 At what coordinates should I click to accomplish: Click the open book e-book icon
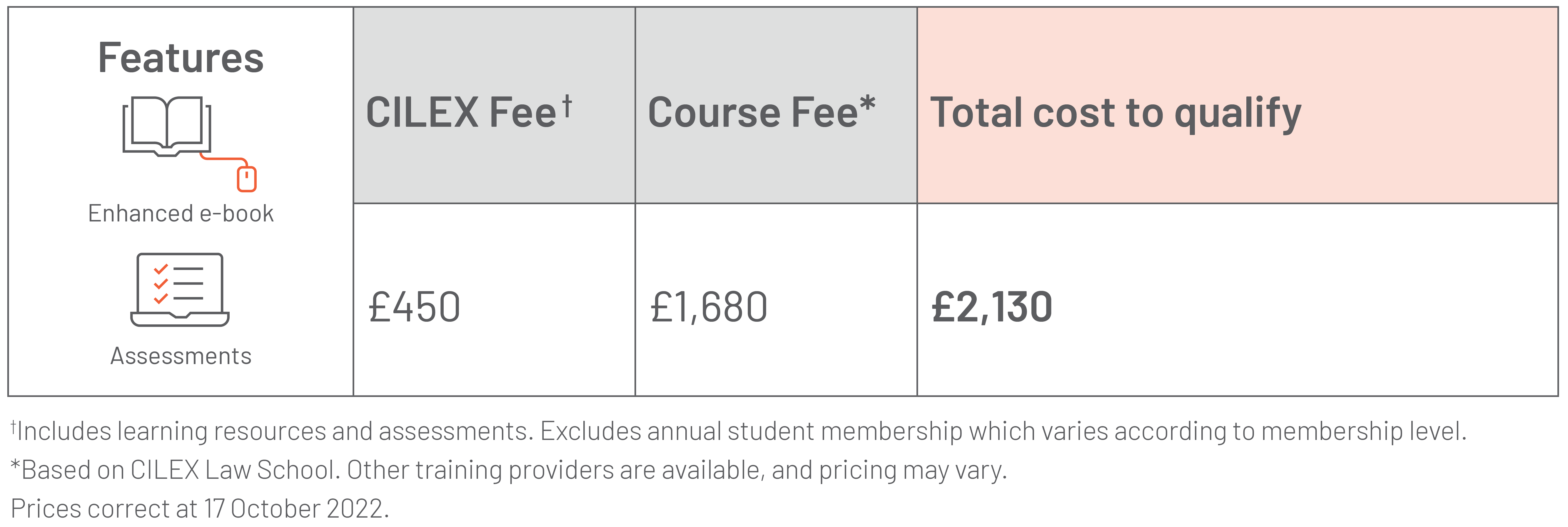167,126
